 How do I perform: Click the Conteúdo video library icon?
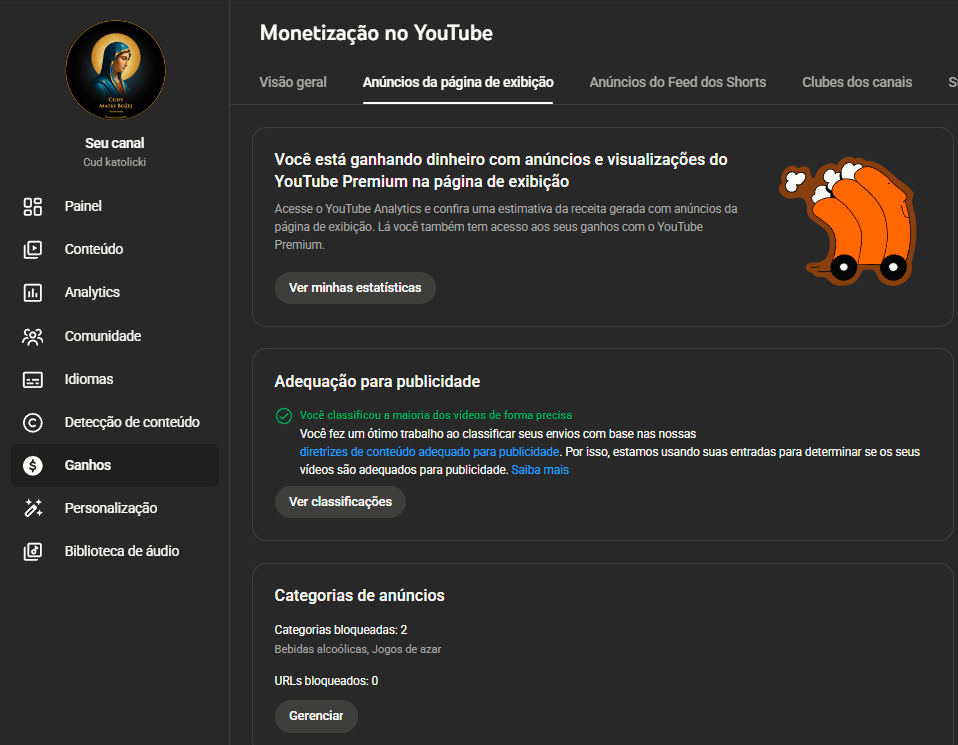click(32, 249)
